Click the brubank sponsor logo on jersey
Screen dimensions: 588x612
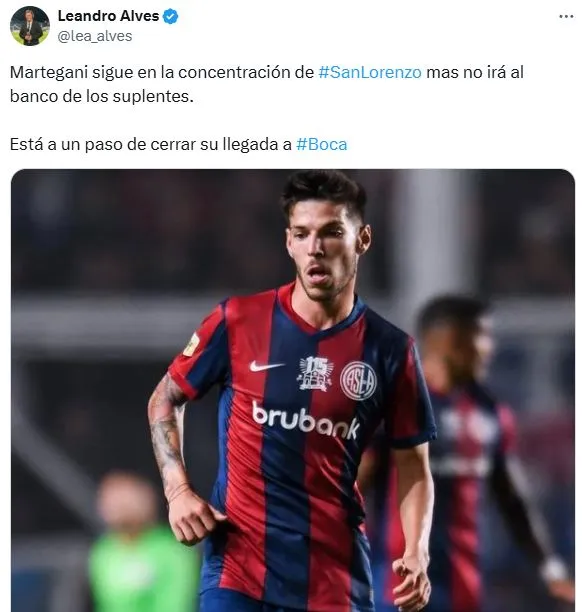(x=306, y=421)
